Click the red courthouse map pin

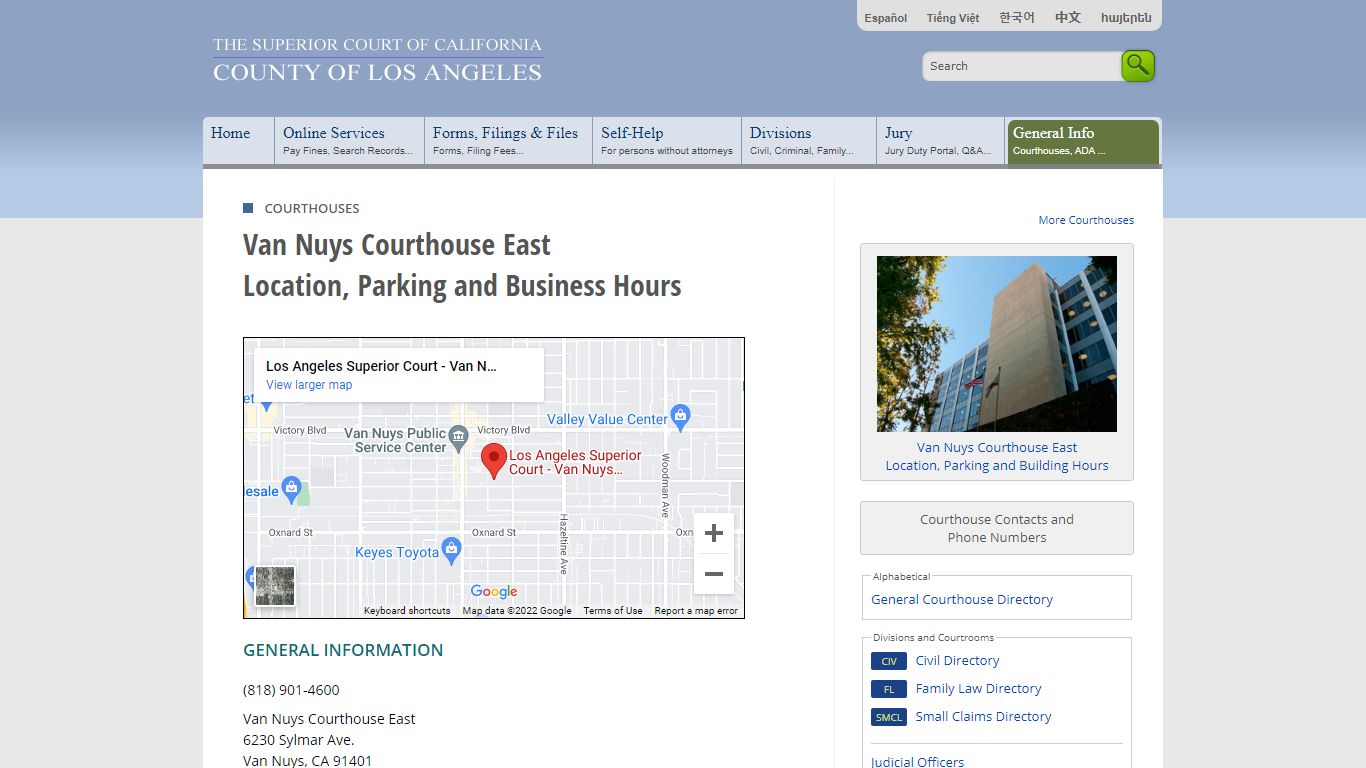[494, 461]
